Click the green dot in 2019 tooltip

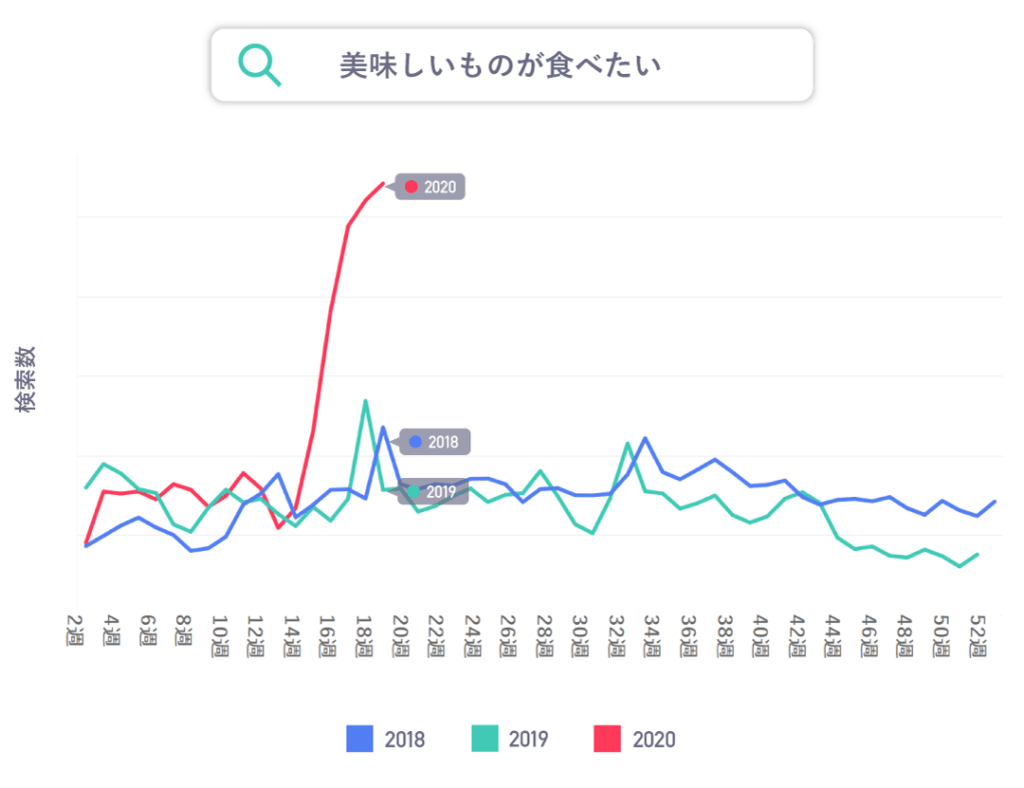point(414,492)
